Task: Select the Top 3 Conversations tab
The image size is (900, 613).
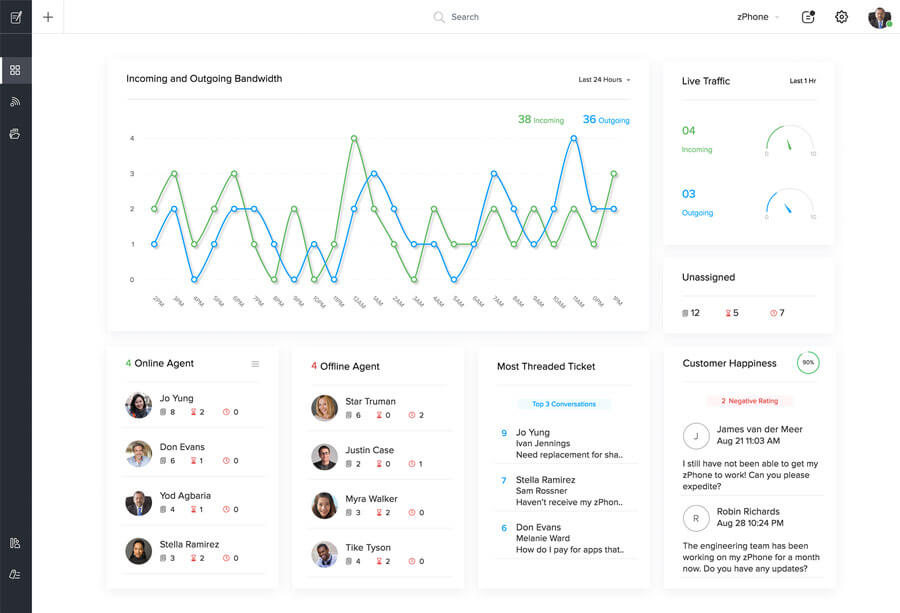Action: pyautogui.click(x=563, y=404)
